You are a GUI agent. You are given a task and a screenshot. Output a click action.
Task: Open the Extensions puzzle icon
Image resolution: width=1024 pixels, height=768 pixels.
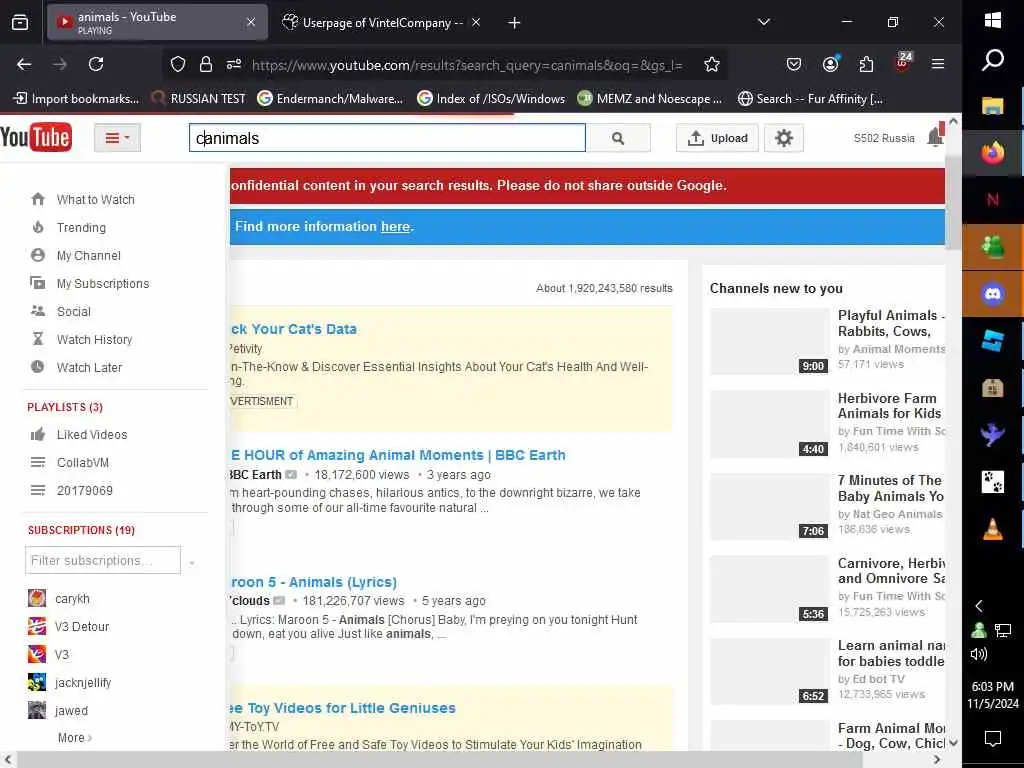click(867, 64)
